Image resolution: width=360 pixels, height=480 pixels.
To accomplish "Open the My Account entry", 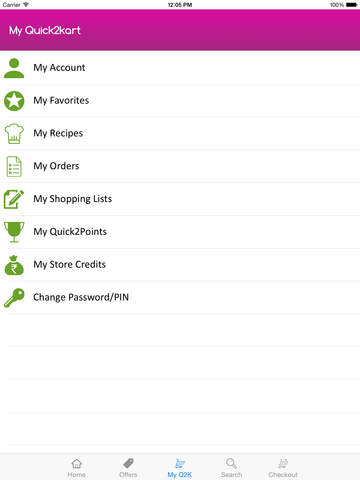I will tap(180, 68).
